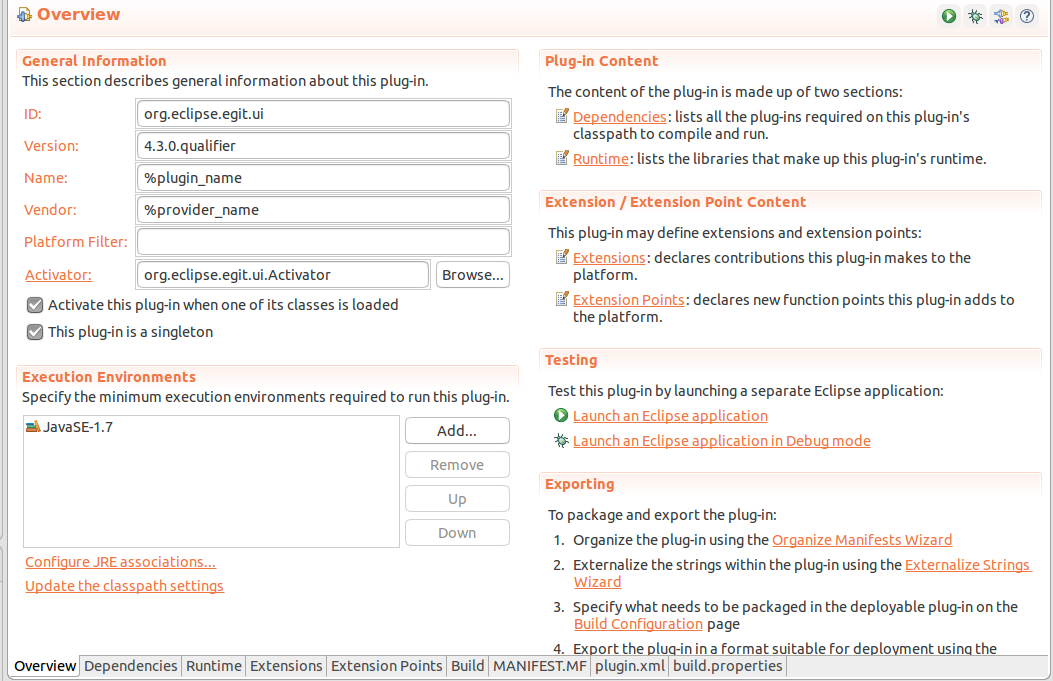Click the page icon beside the Extensions link
Screen dimensions: 1053x681
562,257
